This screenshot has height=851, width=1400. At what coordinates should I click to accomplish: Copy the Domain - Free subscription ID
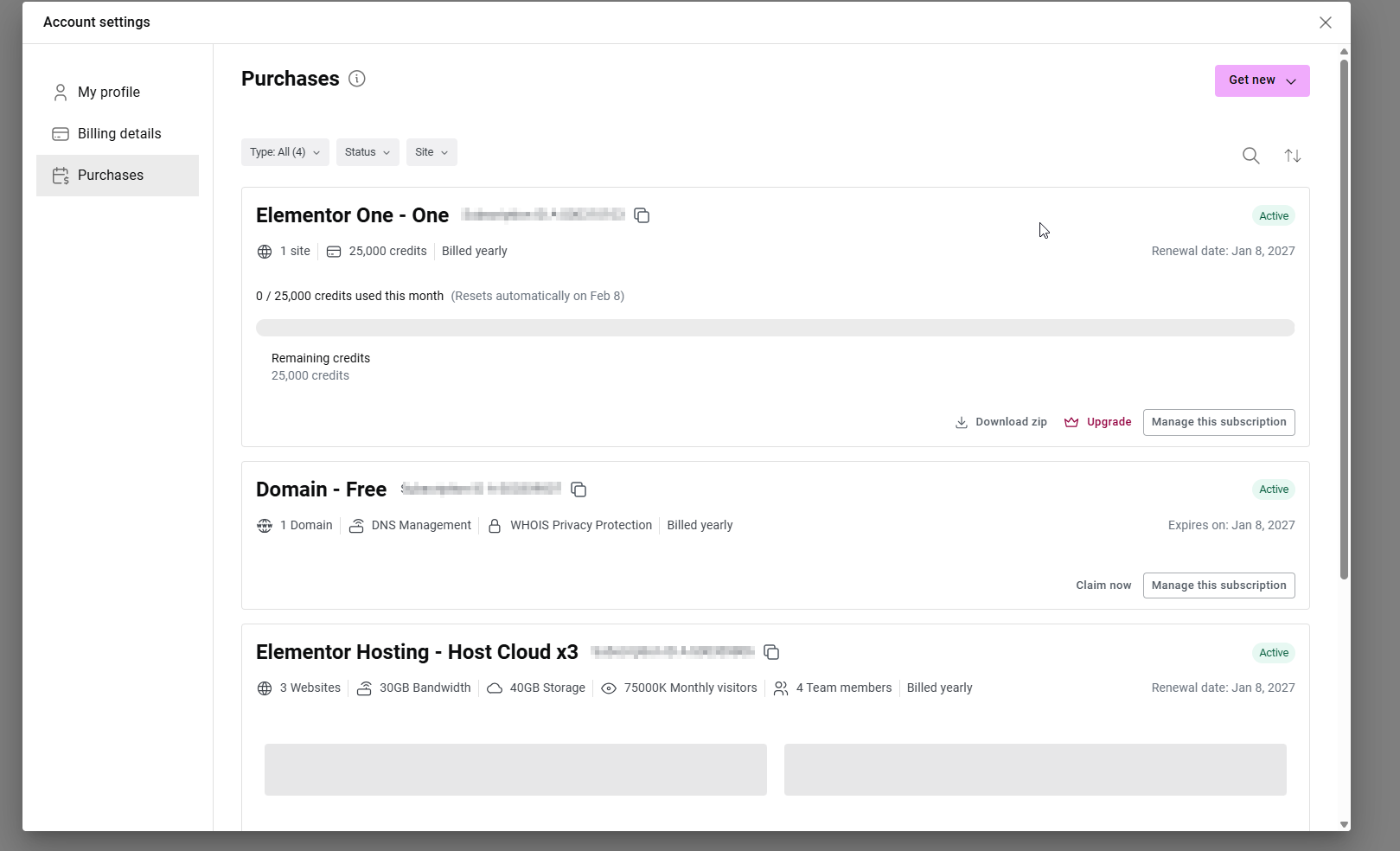579,489
